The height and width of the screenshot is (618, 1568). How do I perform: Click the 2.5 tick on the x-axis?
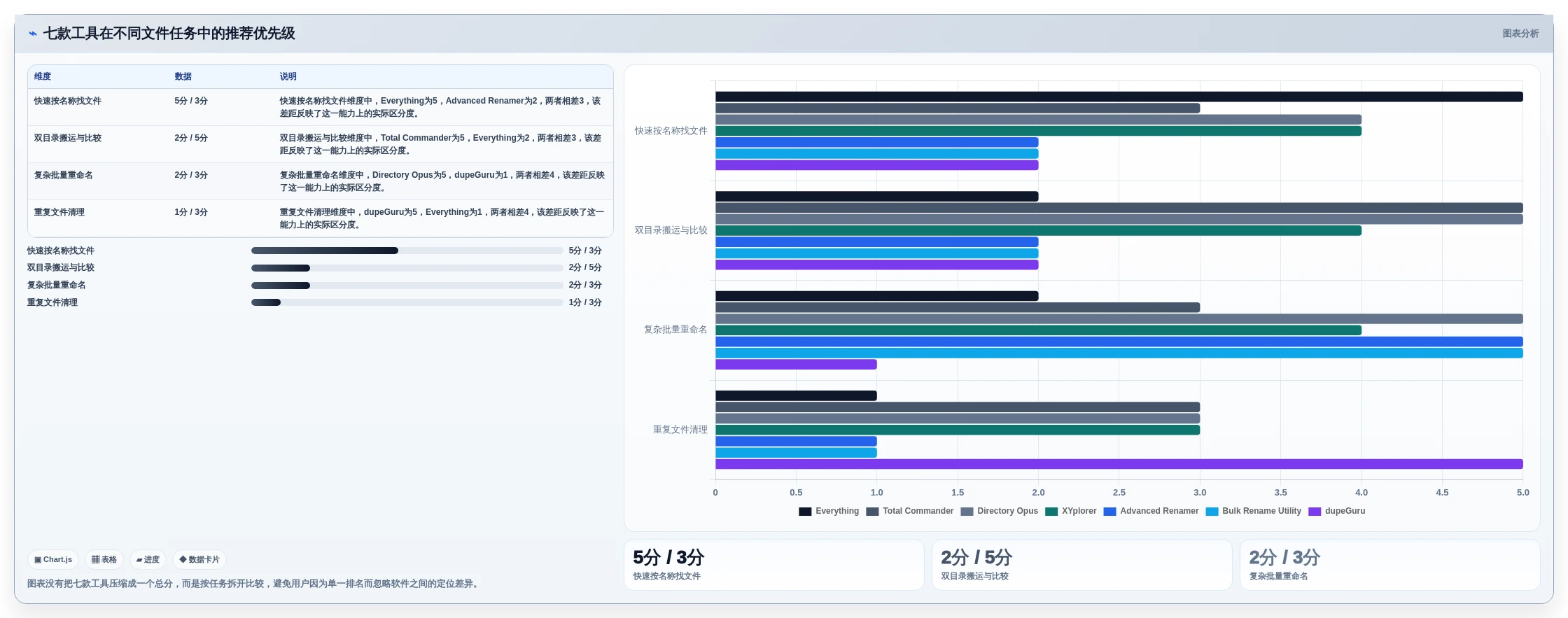tap(1119, 493)
